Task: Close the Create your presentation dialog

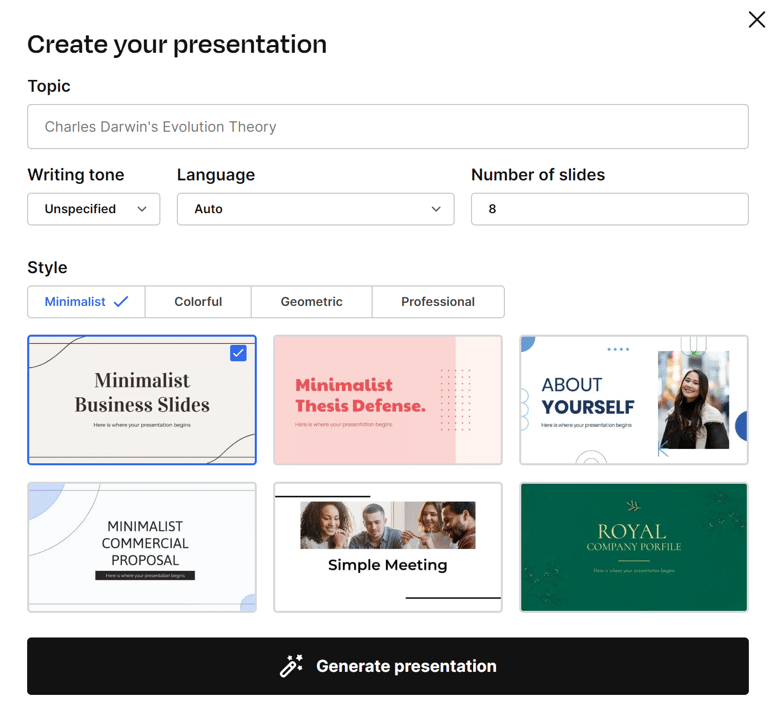Action: tap(756, 20)
